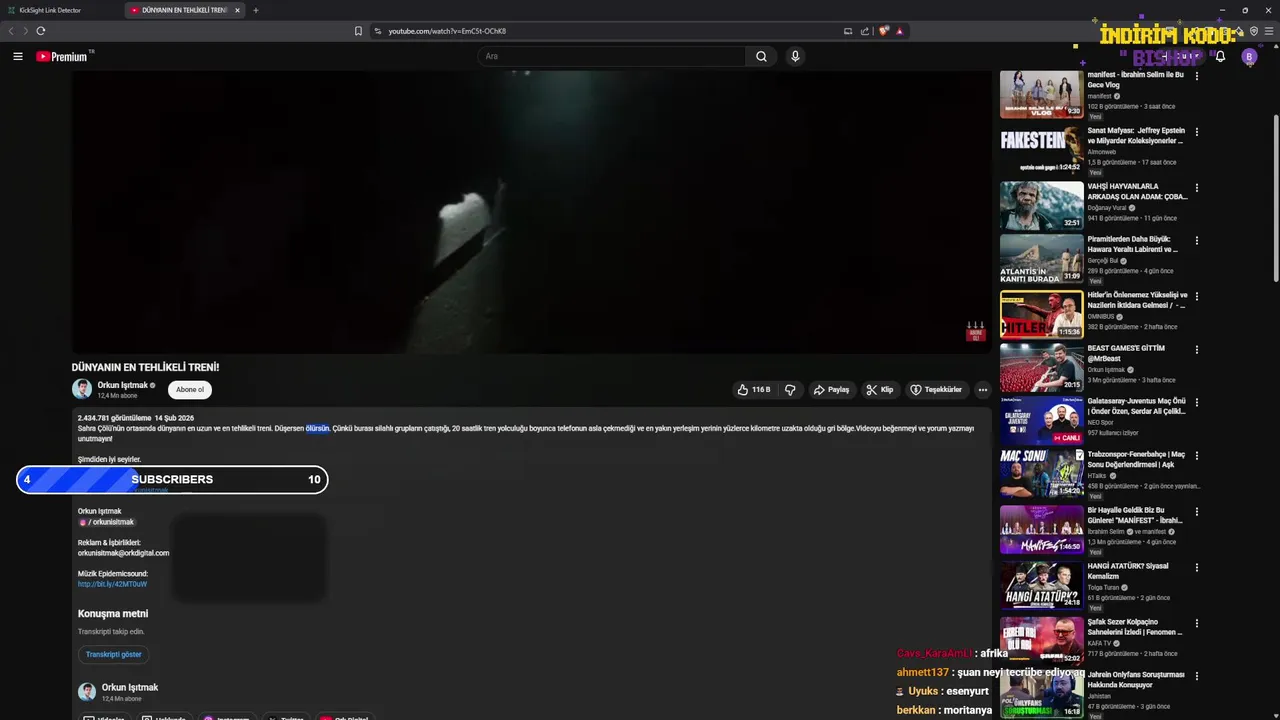Viewport: 1280px width, 720px height.
Task: Open Piramitlerden Daha Büyük video thumbnail
Action: coord(1042,258)
